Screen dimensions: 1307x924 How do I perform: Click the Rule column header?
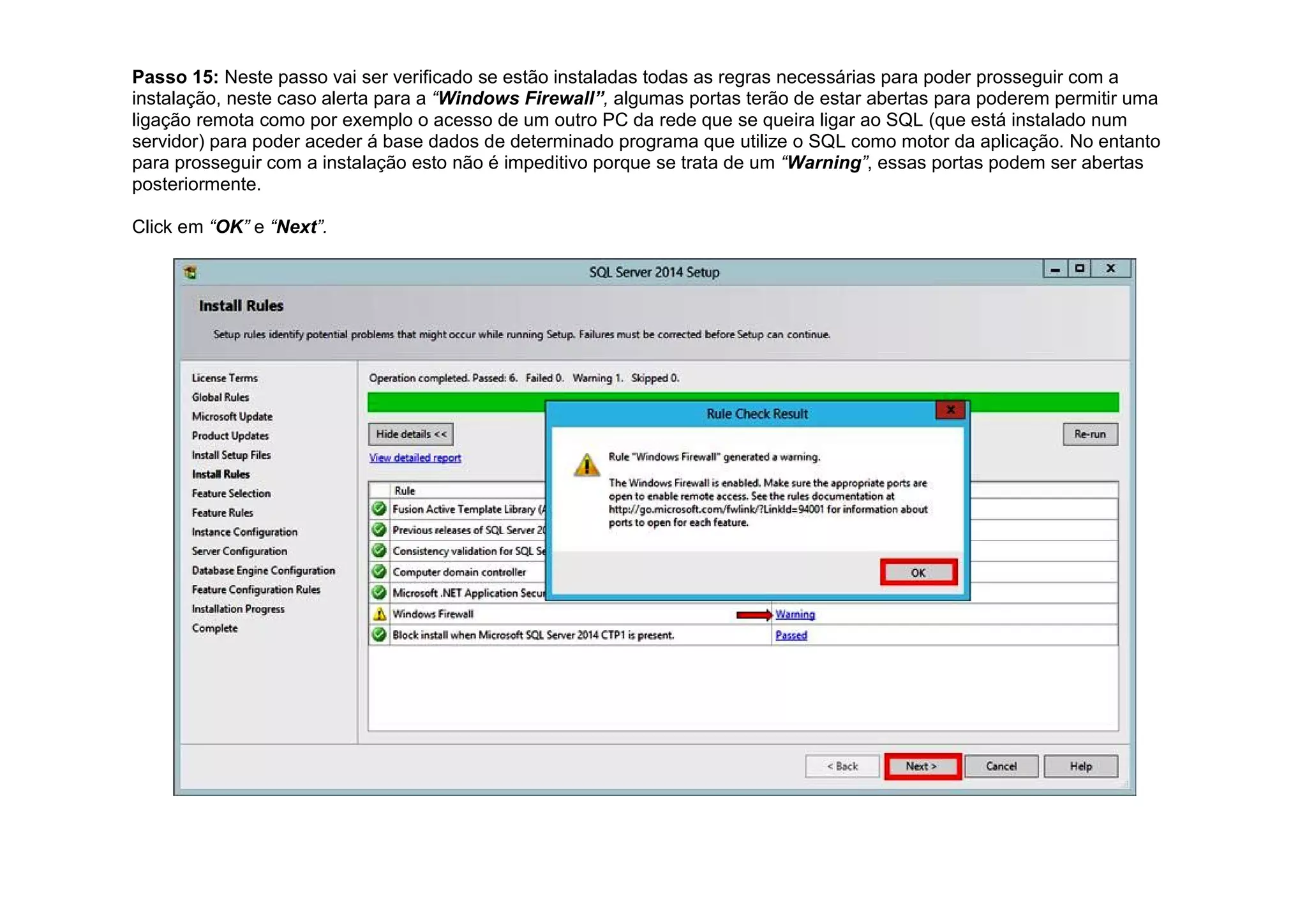pyautogui.click(x=405, y=491)
